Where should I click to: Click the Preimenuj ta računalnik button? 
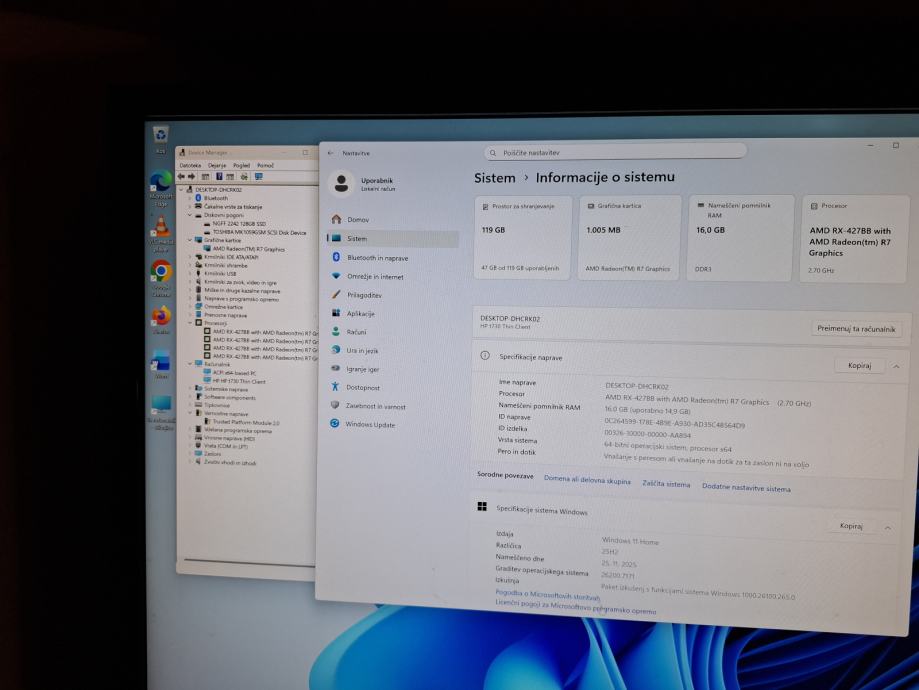(856, 329)
